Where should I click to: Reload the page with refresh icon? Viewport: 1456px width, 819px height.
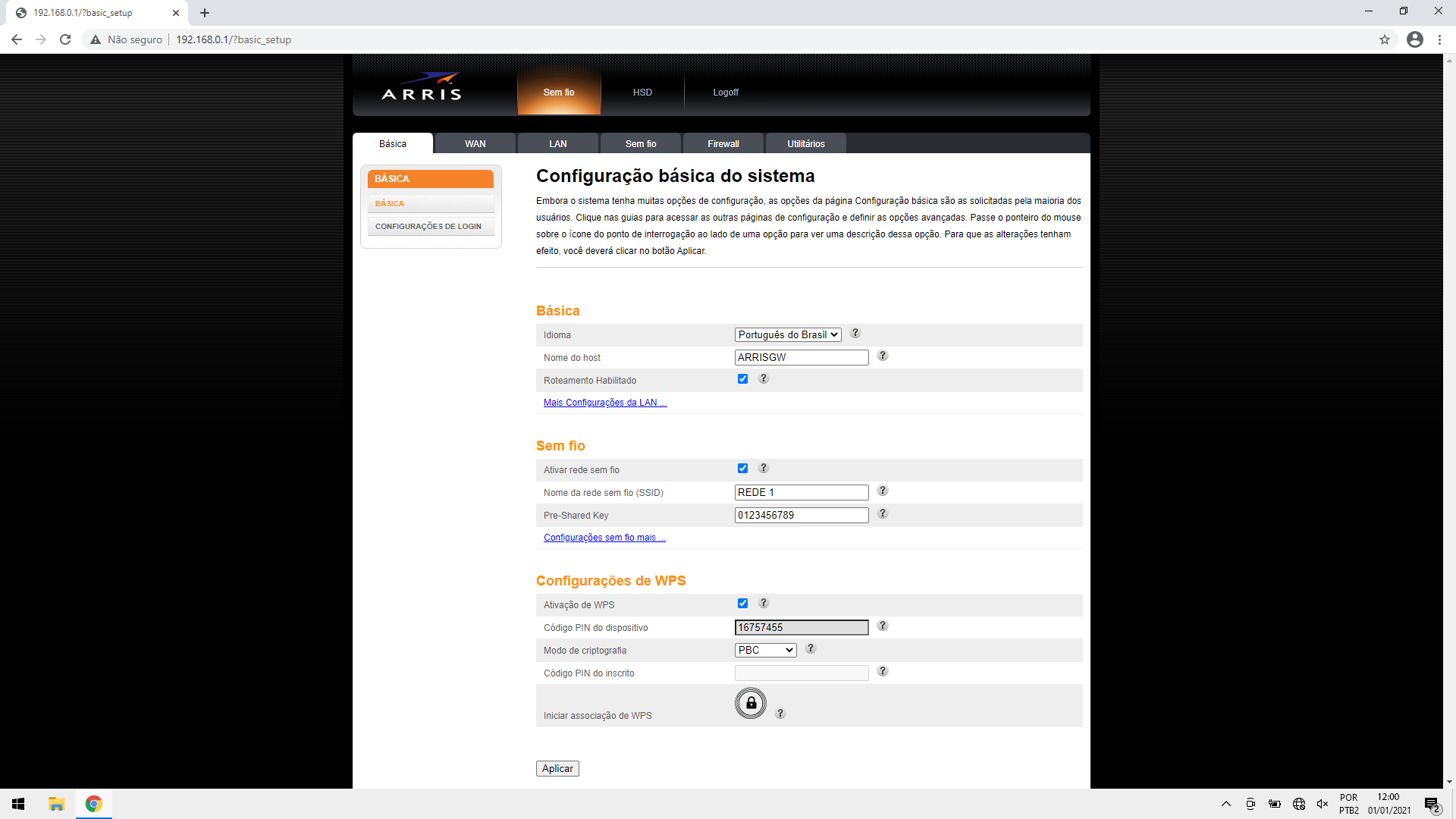pyautogui.click(x=65, y=39)
